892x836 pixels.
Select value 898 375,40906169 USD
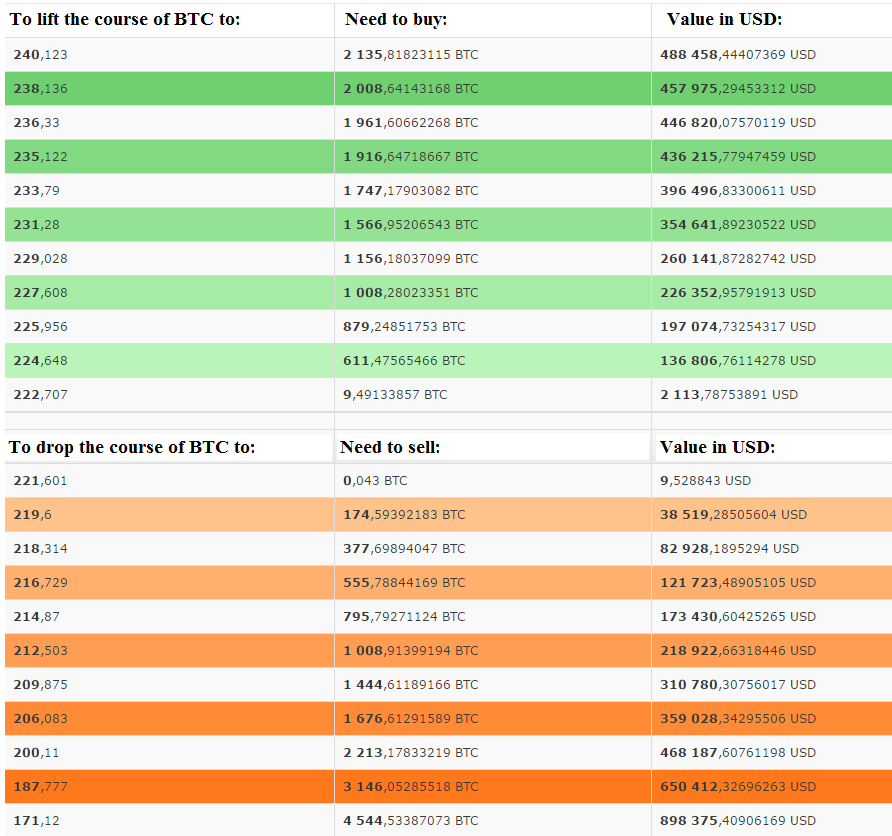pos(738,821)
